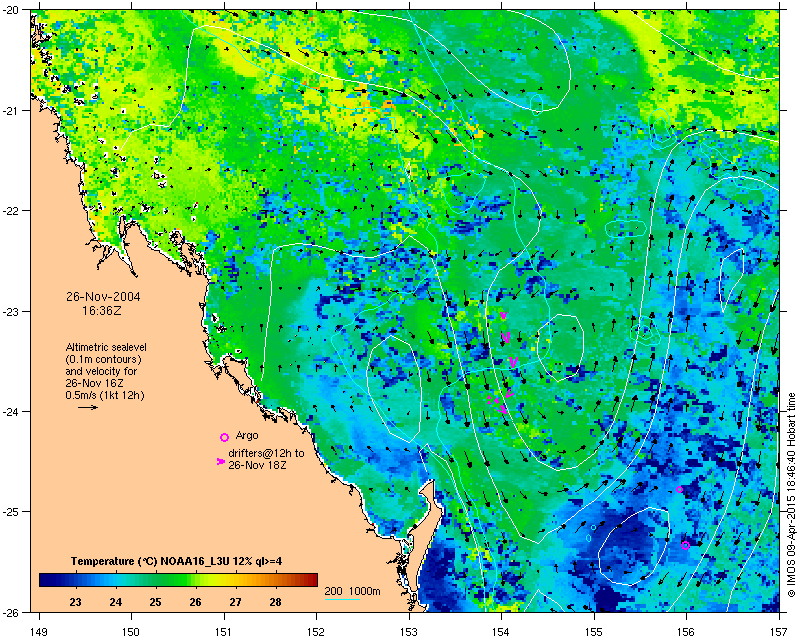Select the Argo float circle near 24.8°S 156°E

tap(679, 489)
